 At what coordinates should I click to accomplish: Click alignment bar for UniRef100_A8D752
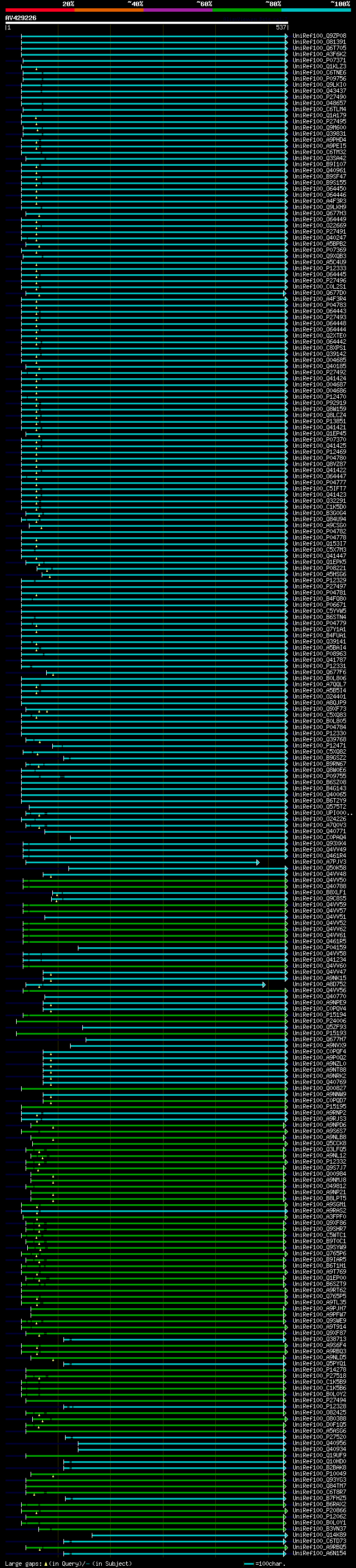pos(145,985)
